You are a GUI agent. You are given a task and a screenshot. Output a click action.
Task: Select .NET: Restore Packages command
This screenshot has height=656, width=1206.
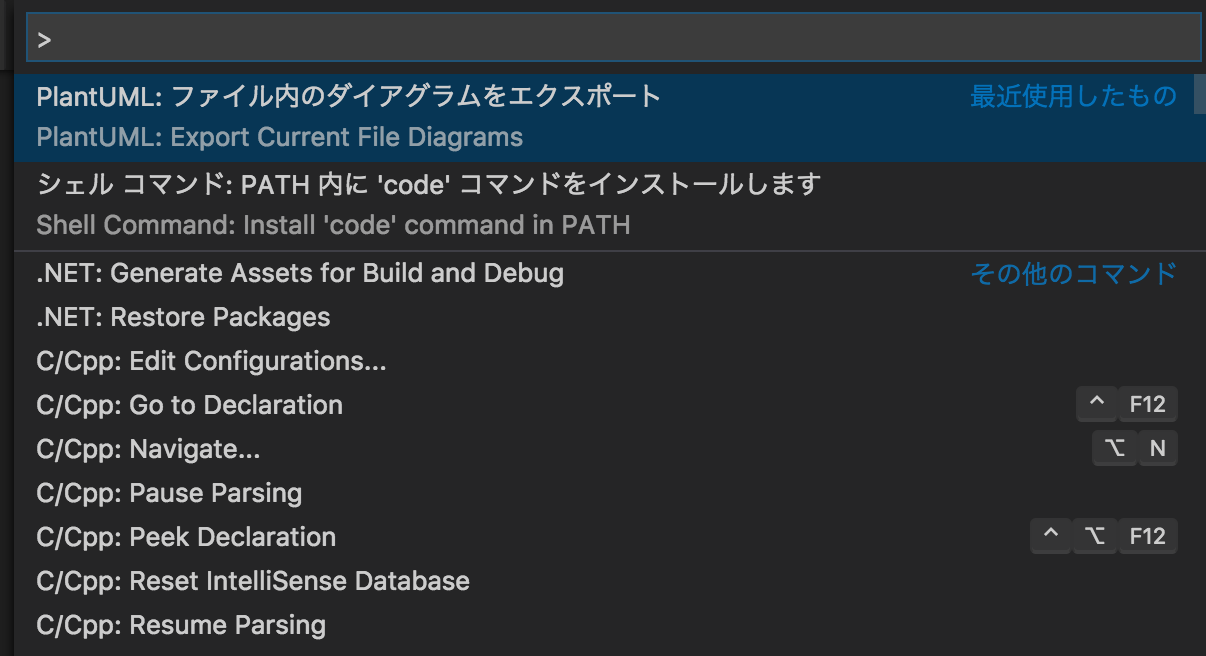pyautogui.click(x=603, y=317)
